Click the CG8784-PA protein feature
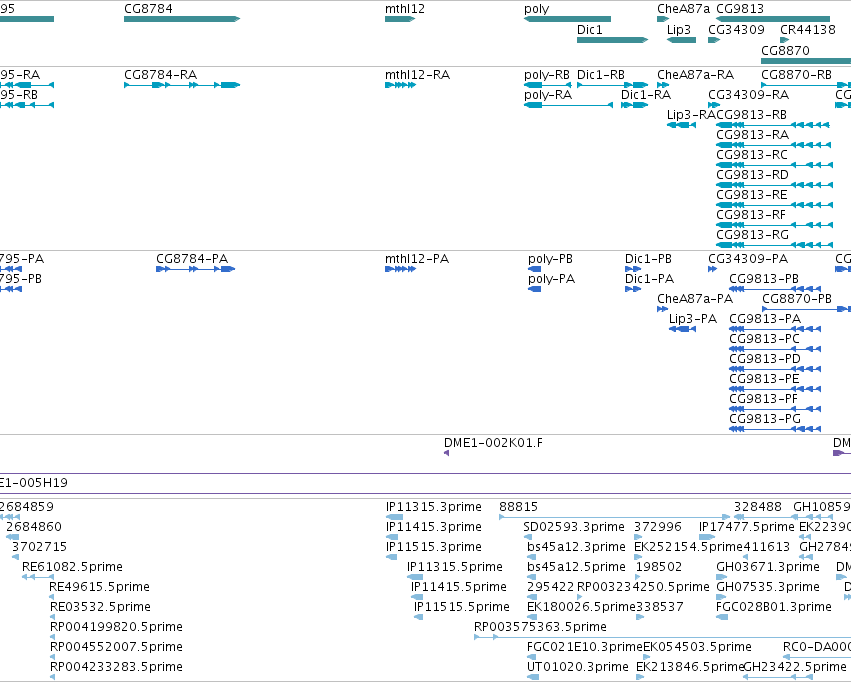 [x=195, y=269]
